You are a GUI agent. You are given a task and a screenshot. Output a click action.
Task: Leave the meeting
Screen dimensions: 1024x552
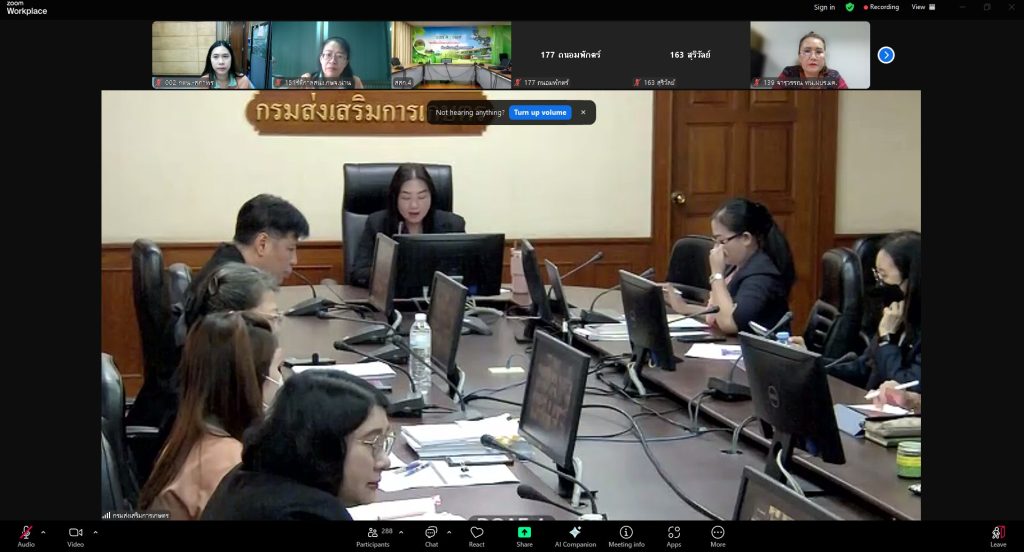998,533
